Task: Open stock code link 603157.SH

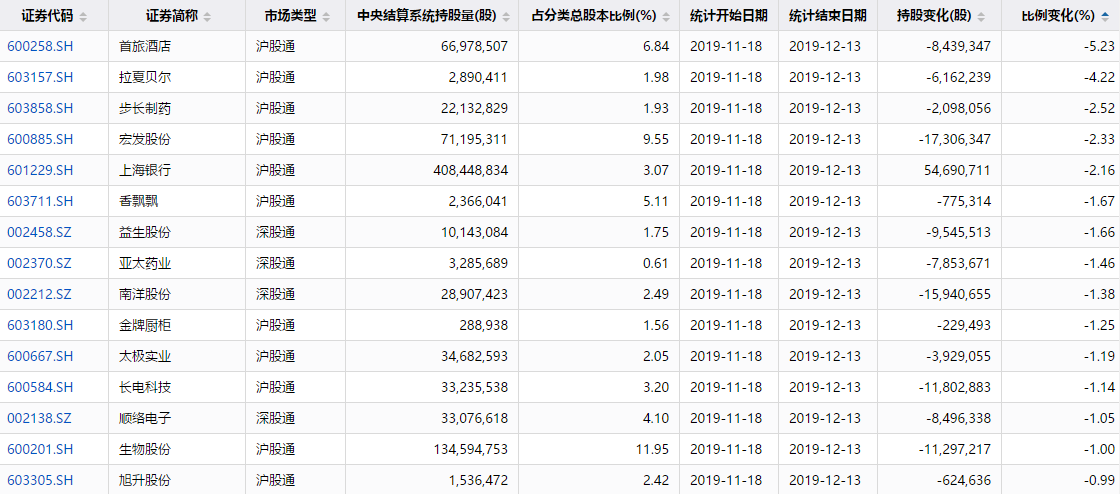Action: tap(40, 77)
